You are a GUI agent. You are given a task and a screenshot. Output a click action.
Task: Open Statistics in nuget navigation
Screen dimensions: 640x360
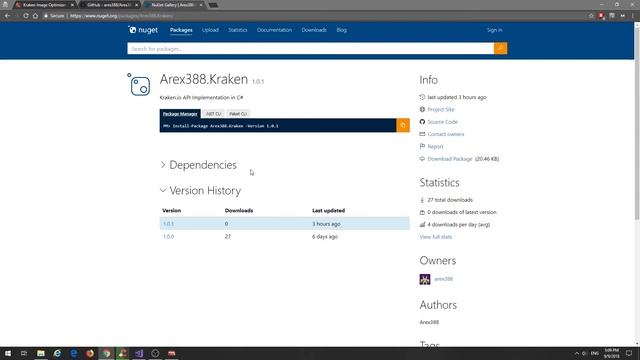[238, 30]
